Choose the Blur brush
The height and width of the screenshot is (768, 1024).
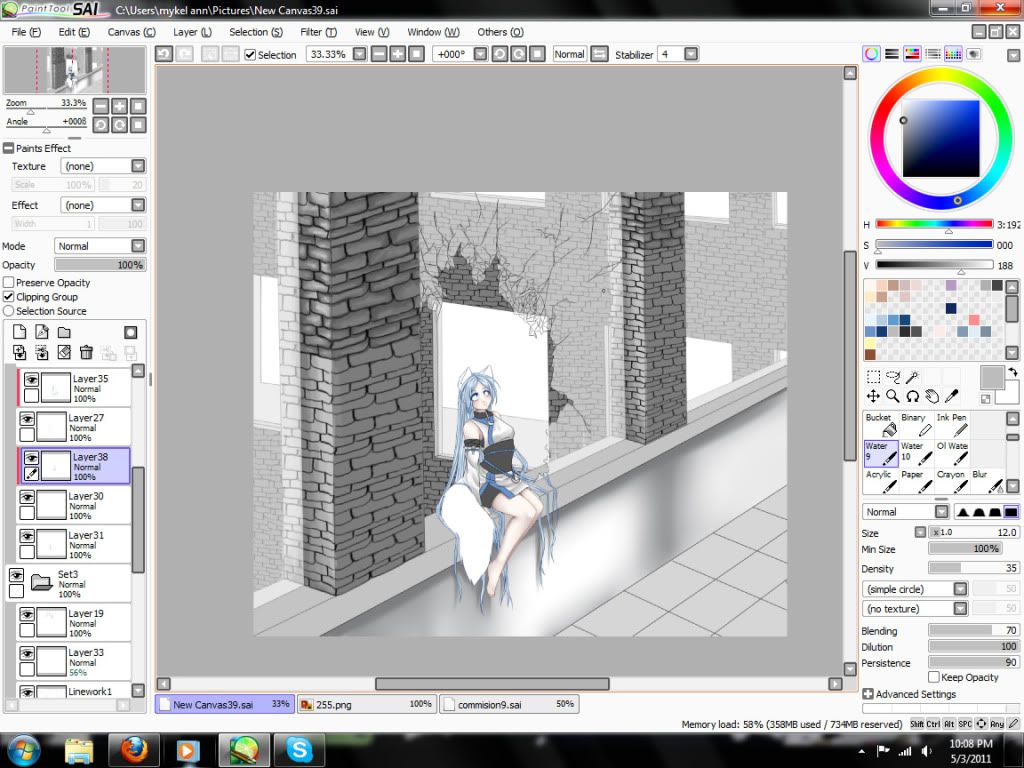[x=987, y=481]
